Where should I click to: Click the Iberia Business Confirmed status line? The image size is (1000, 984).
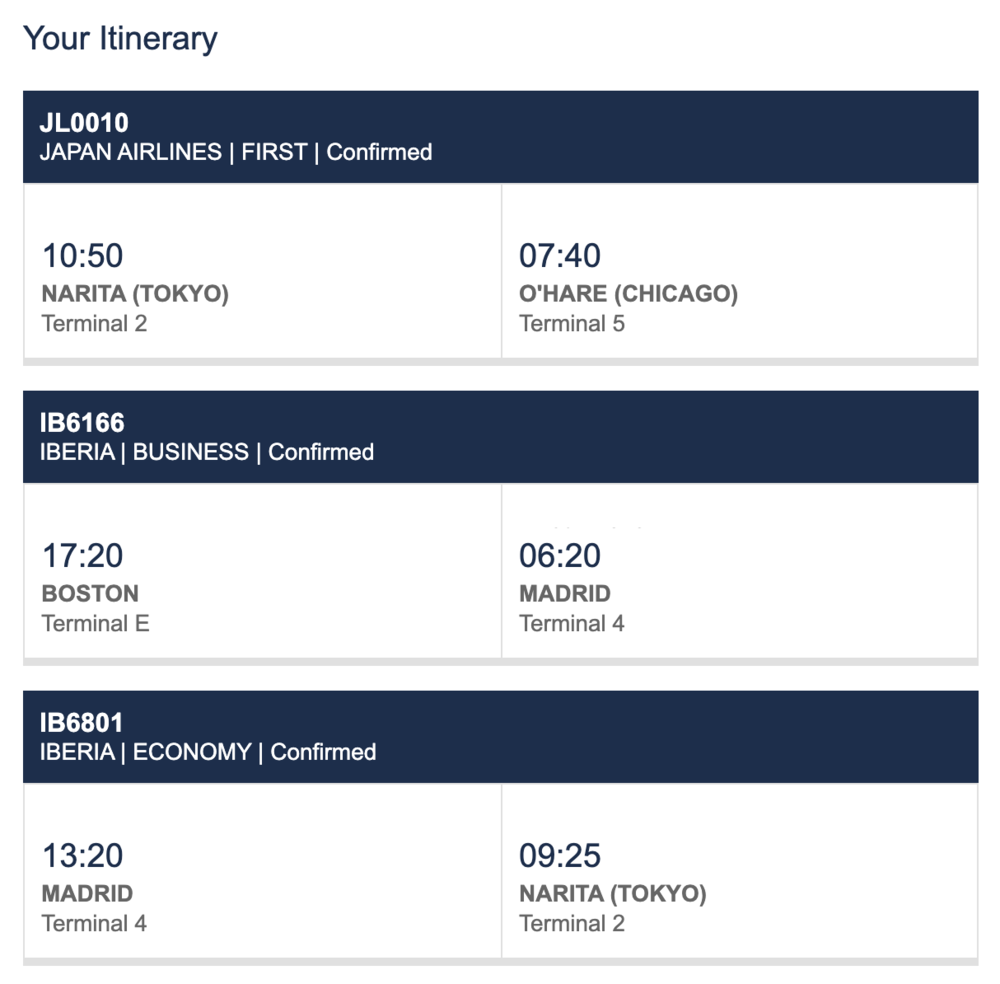pyautogui.click(x=207, y=452)
